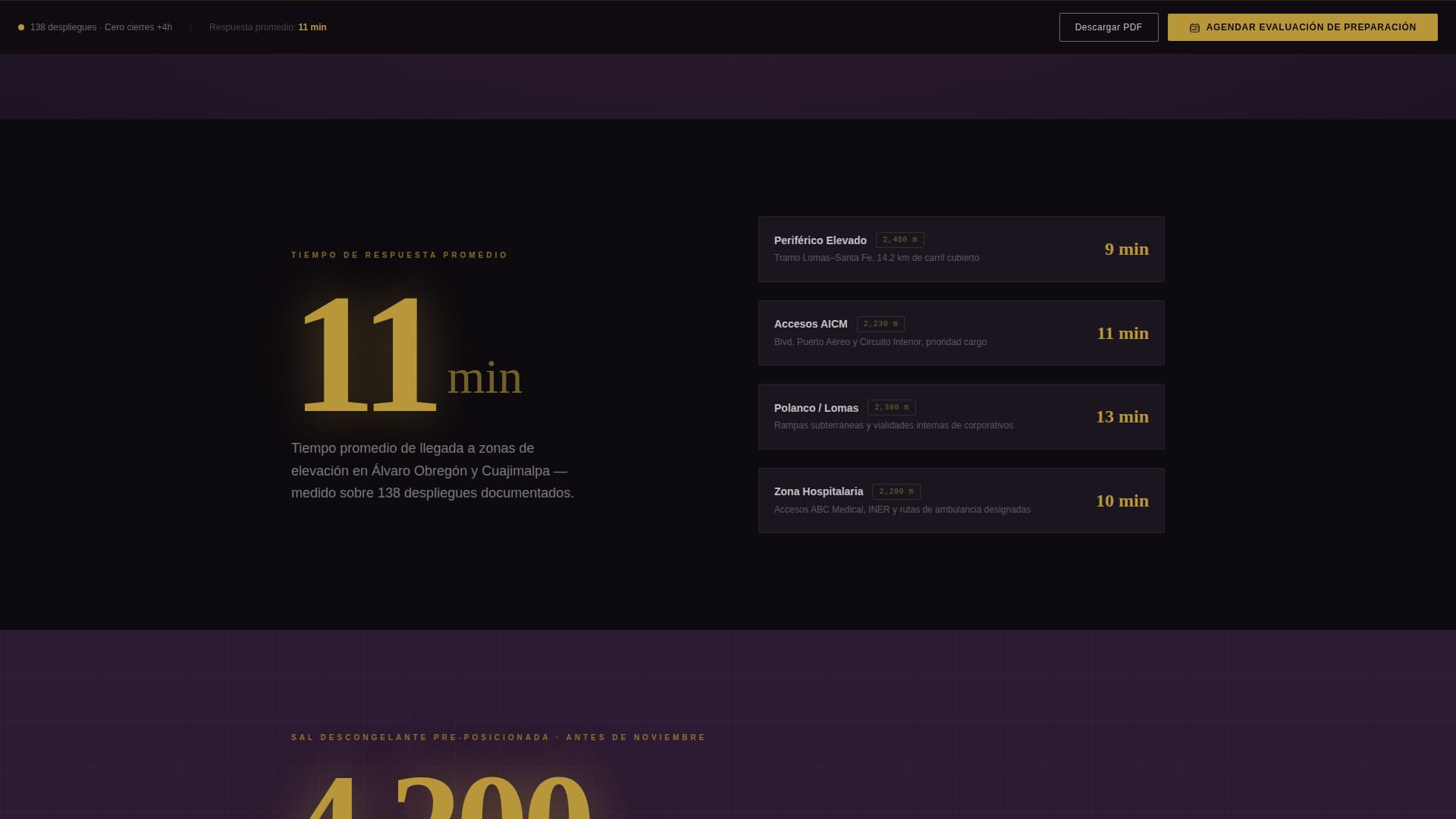This screenshot has width=1456, height=819.
Task: Click the Sal Descongelante Pre-posicionada heading
Action: [x=498, y=737]
